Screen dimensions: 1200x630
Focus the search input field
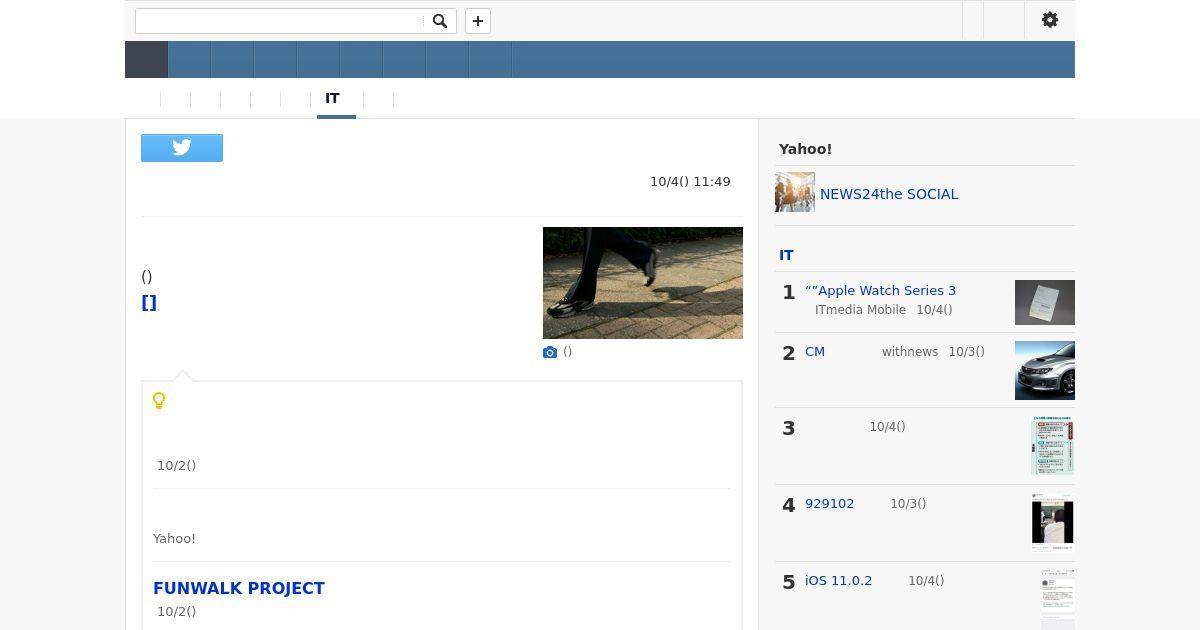coord(280,21)
